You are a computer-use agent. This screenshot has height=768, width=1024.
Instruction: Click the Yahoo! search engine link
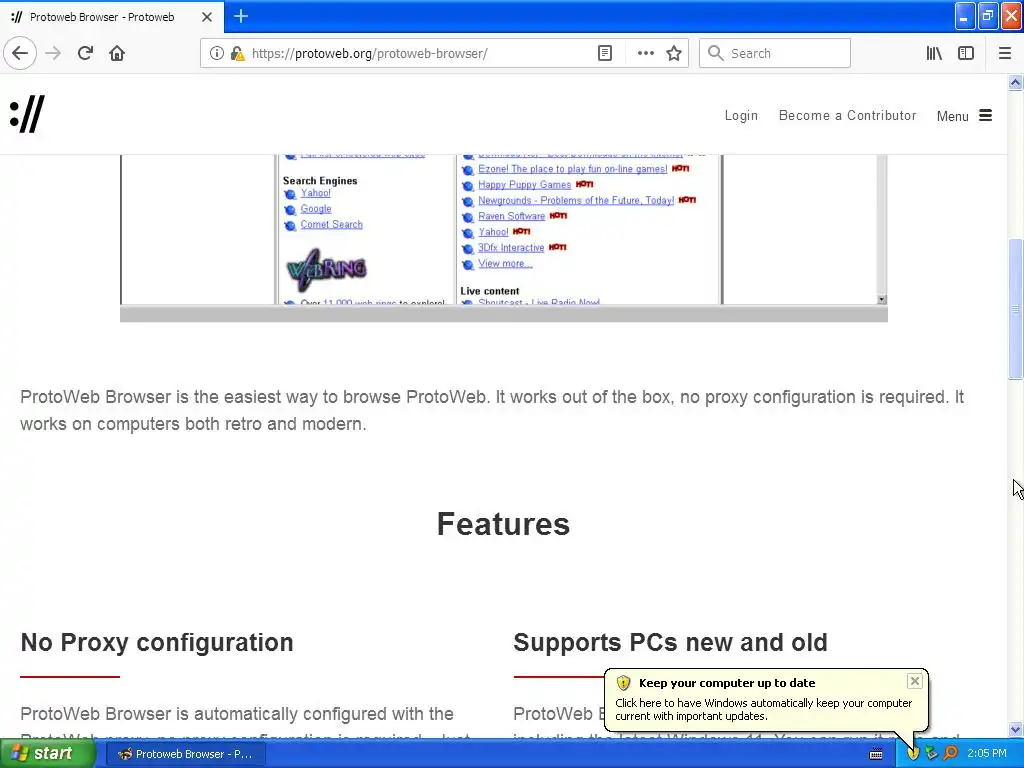tap(315, 193)
